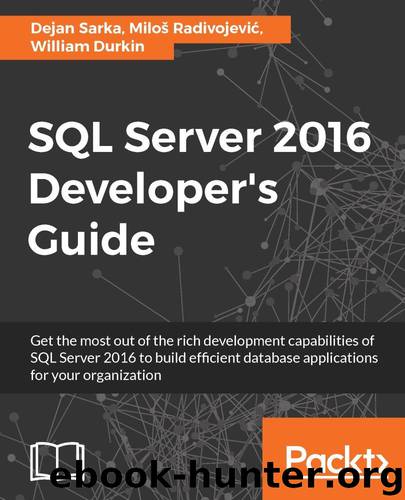Click author name William Durkin
Screen dimensions: 405x500
(88, 46)
